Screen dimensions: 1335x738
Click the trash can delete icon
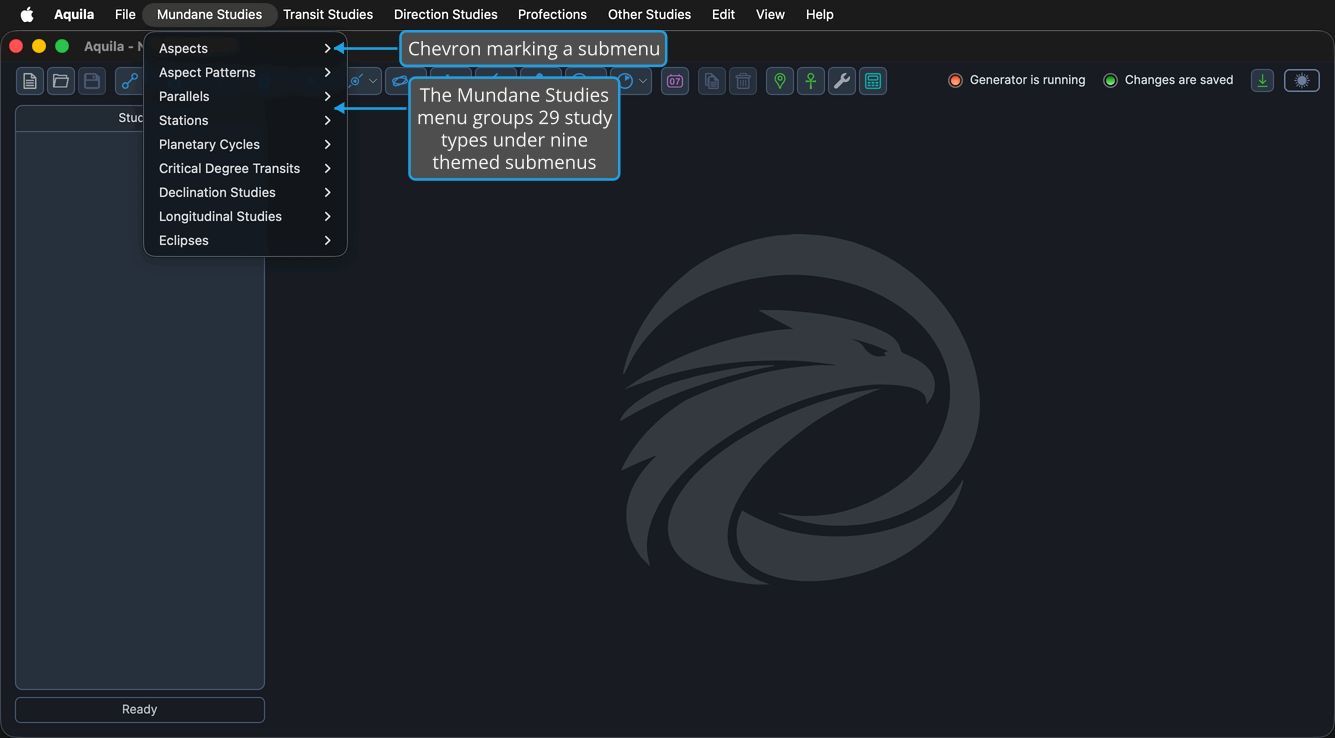743,81
